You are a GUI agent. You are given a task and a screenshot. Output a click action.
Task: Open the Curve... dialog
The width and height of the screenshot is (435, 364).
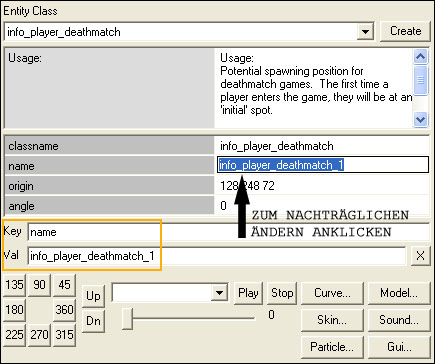pyautogui.click(x=332, y=293)
